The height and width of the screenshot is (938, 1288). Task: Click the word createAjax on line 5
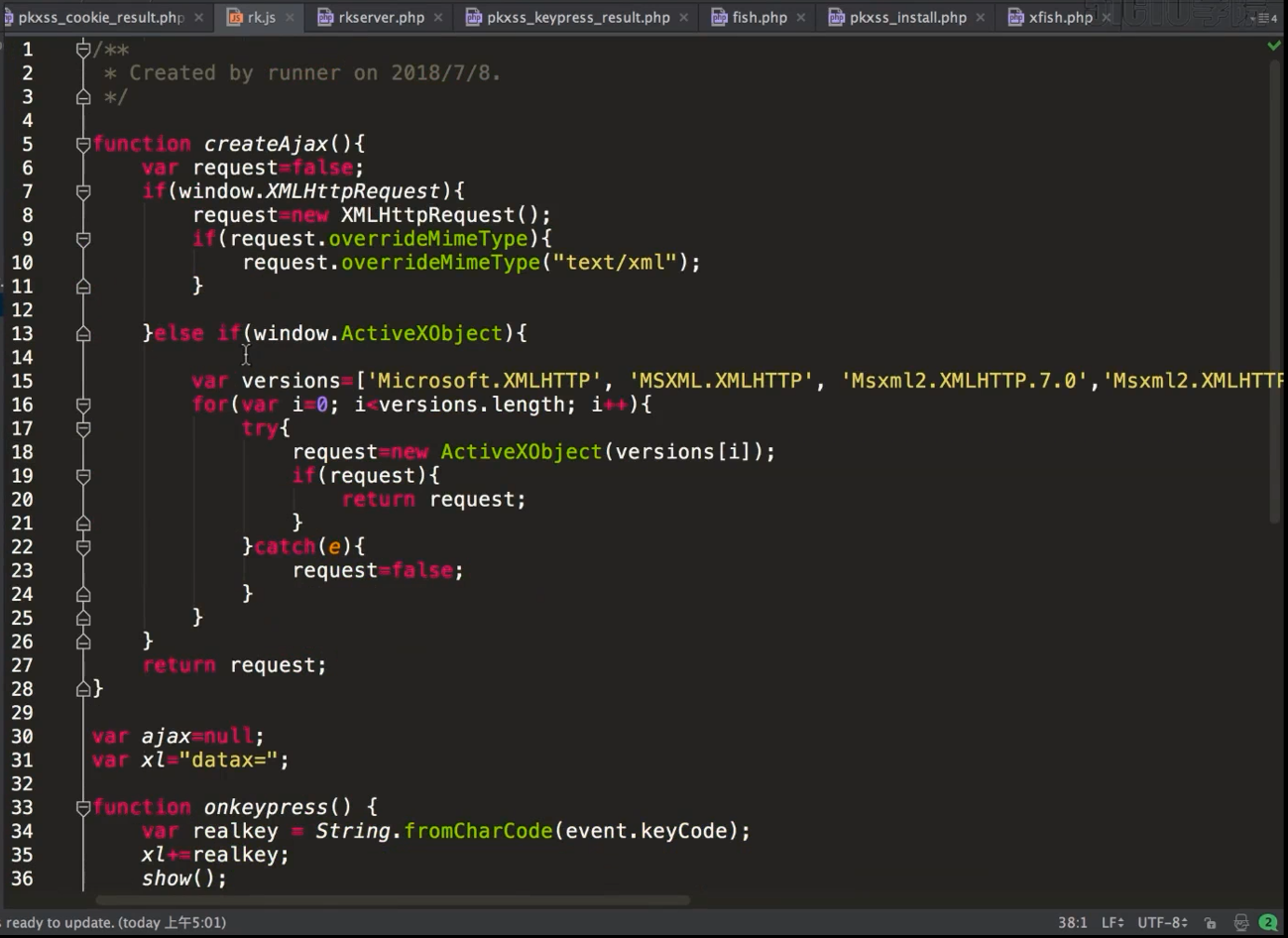pos(266,144)
